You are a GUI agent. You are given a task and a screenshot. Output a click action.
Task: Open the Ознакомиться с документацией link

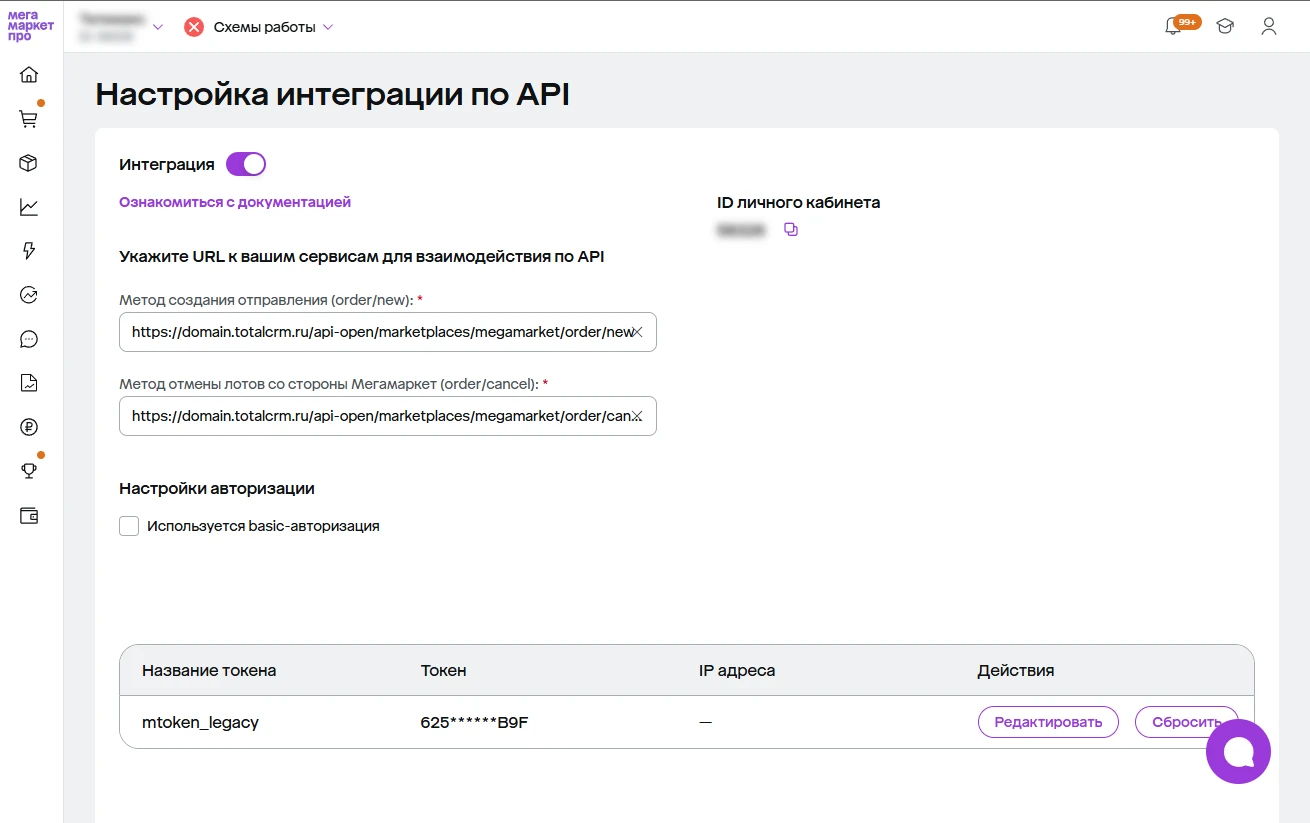tap(235, 202)
